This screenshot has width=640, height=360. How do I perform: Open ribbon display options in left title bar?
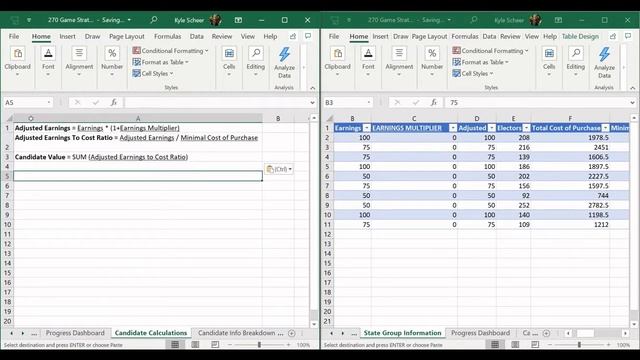[x=238, y=20]
